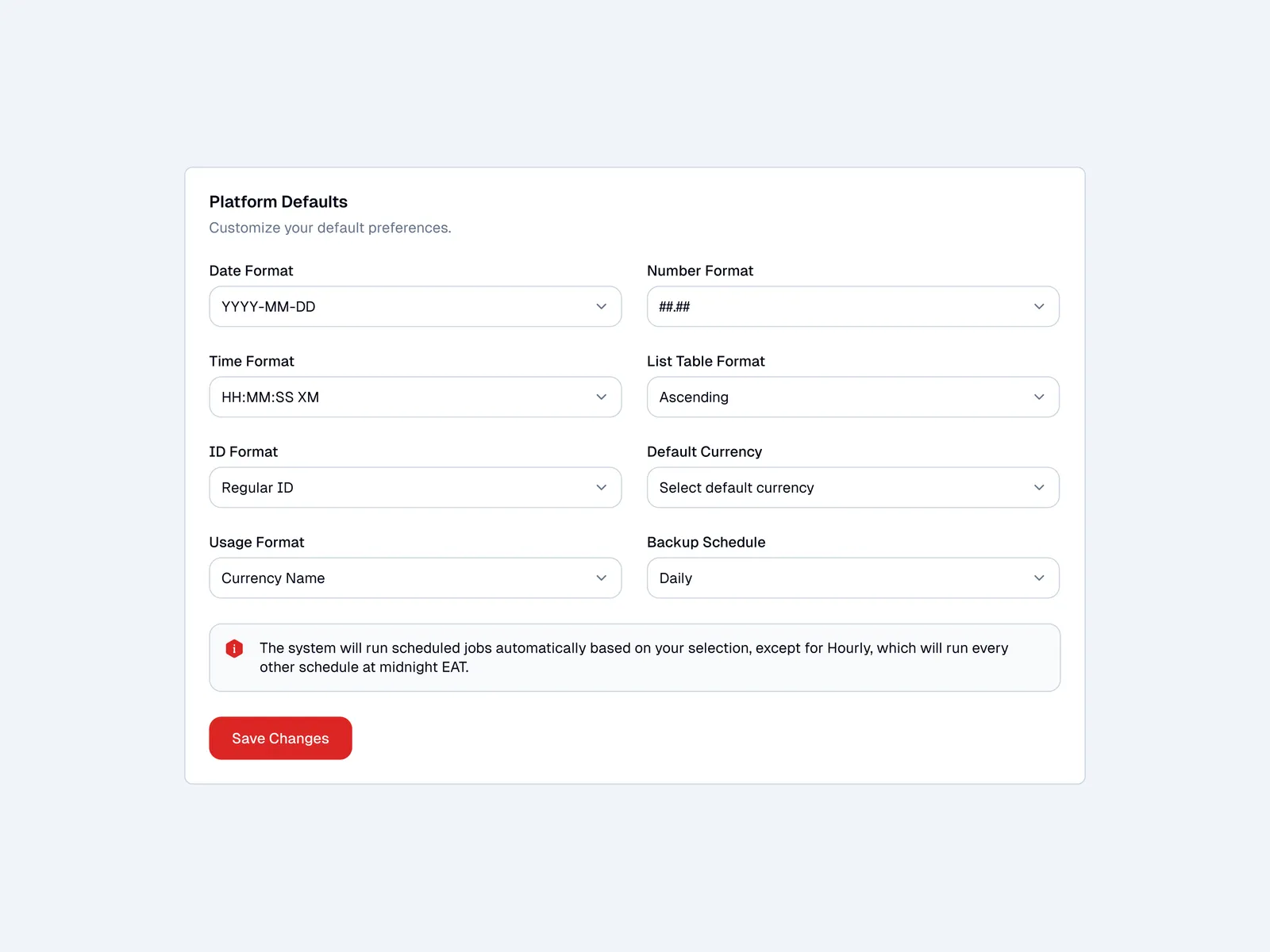Expand the Regular ID dropdown
This screenshot has width=1270, height=952.
pos(397,487)
